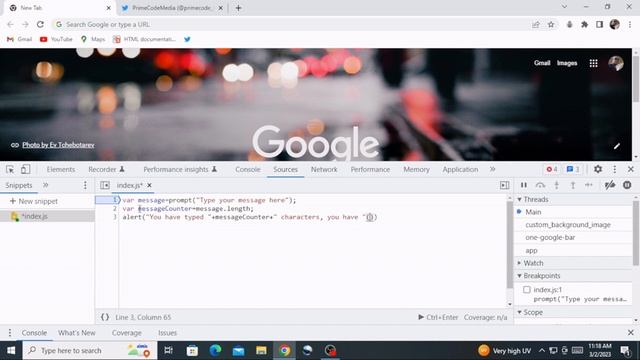Click the blue issues counter badge
The width and height of the screenshot is (640, 360).
tap(573, 169)
